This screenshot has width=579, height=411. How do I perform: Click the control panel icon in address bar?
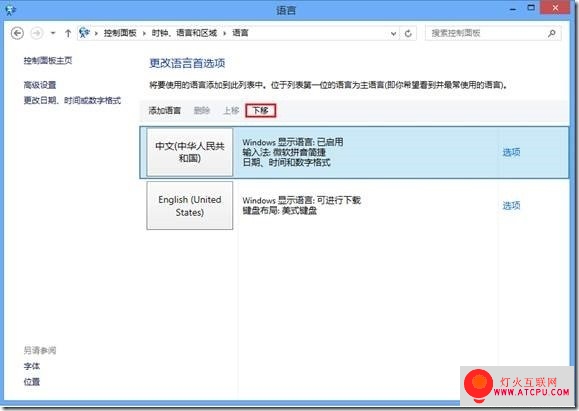click(84, 33)
